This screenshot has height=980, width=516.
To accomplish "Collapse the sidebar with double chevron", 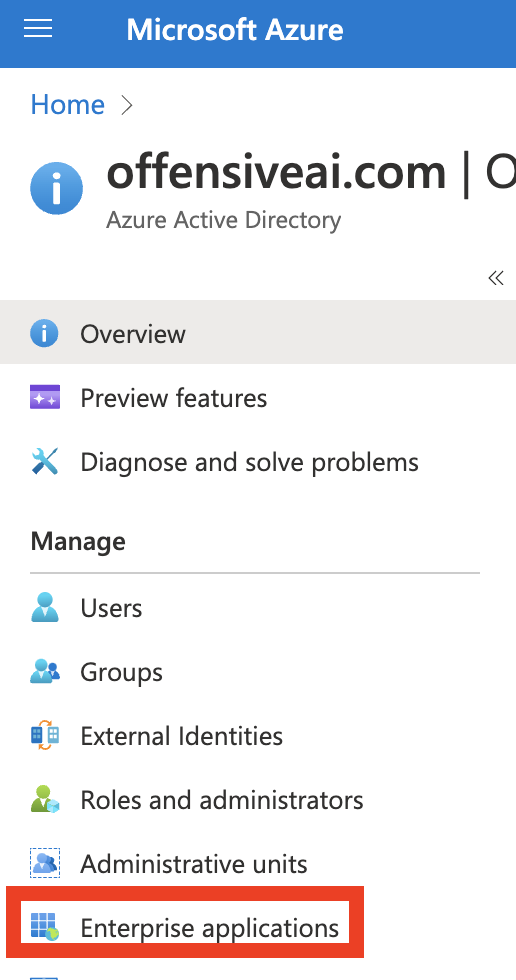I will pos(496,278).
